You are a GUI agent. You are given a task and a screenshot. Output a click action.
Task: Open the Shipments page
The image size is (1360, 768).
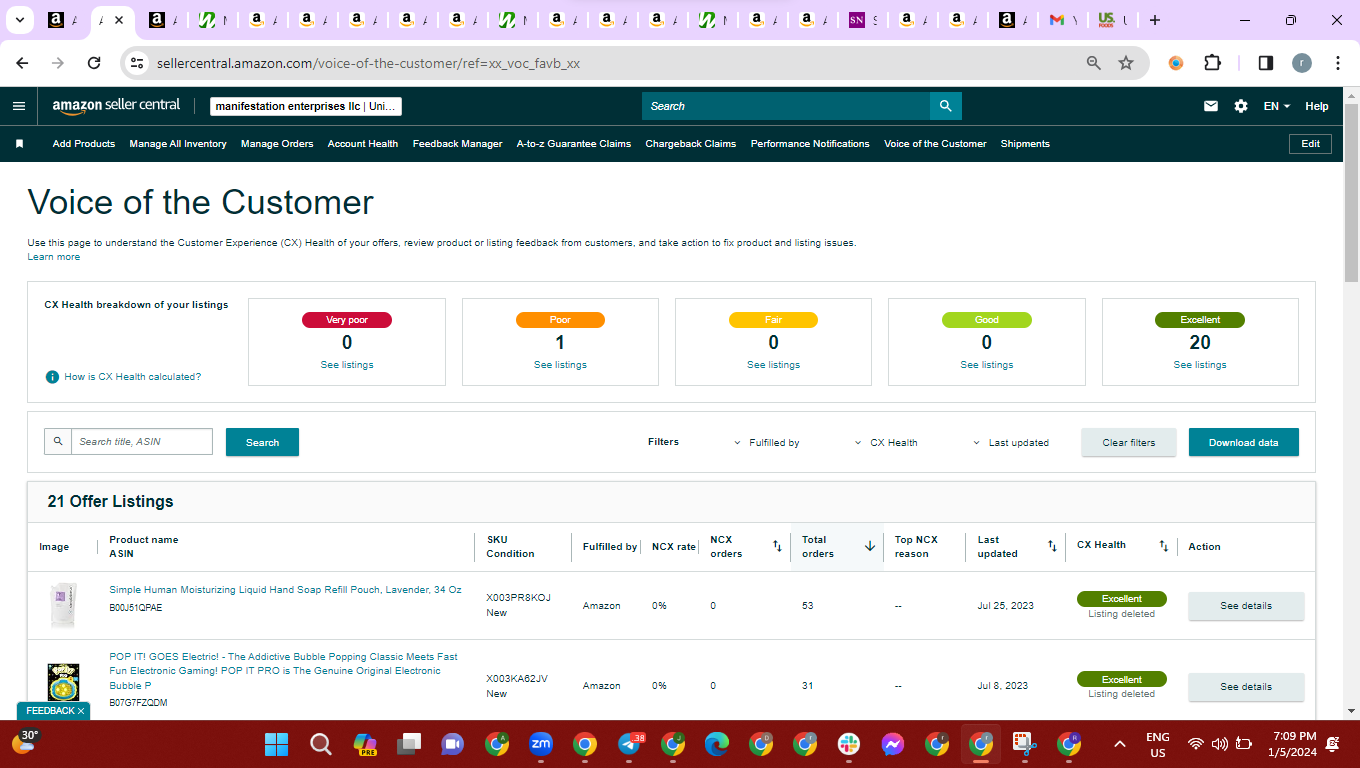1025,144
